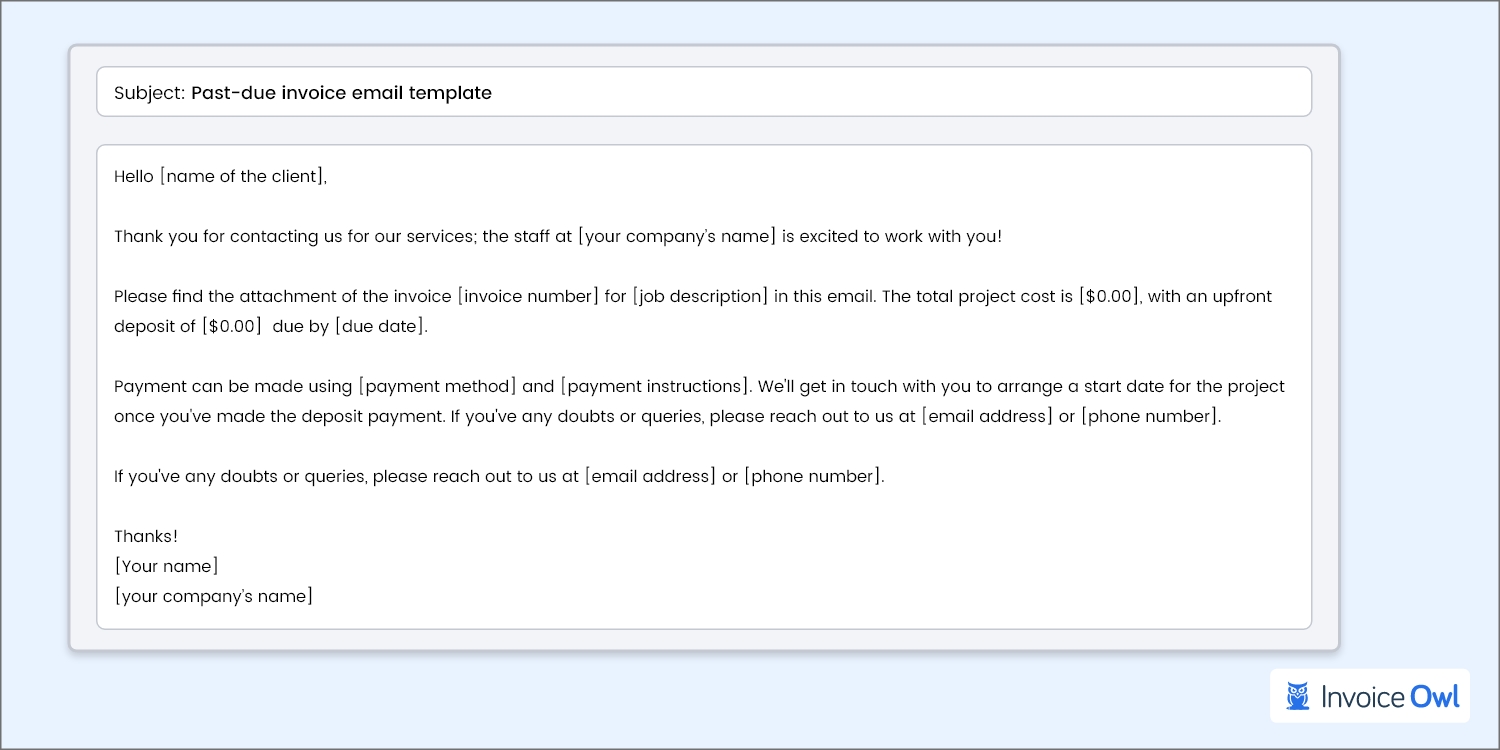
Task: Click the total project cost [$0.00] amount
Action: 1109,297
